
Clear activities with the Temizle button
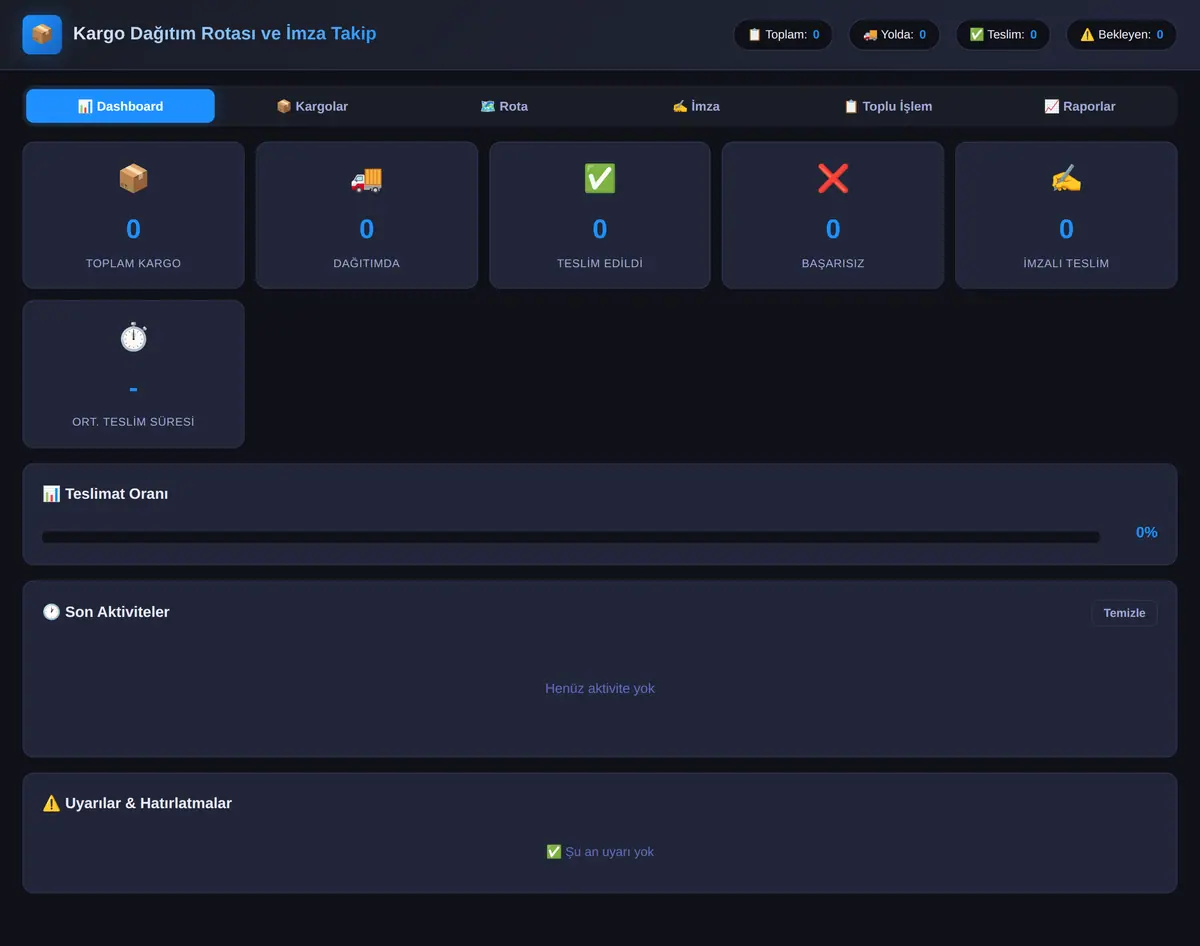pyautogui.click(x=1124, y=613)
